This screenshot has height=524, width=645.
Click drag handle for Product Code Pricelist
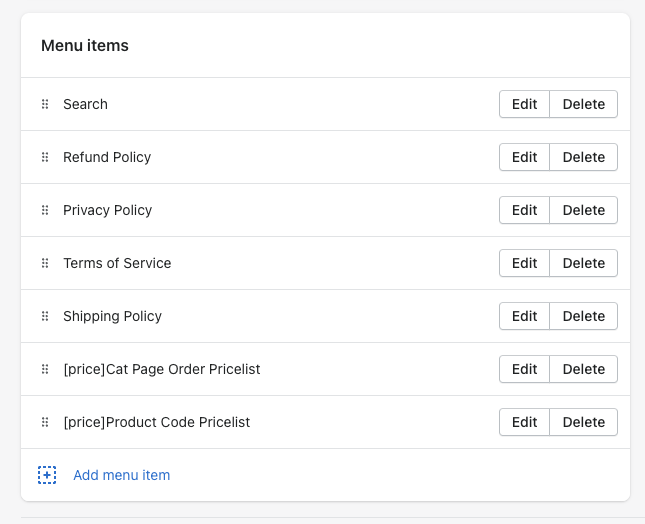[x=45, y=422]
